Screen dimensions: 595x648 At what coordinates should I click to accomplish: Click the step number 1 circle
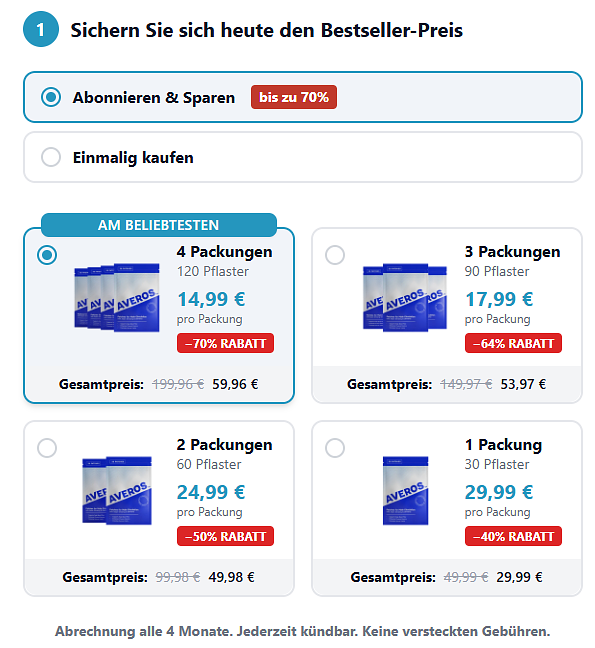point(40,29)
